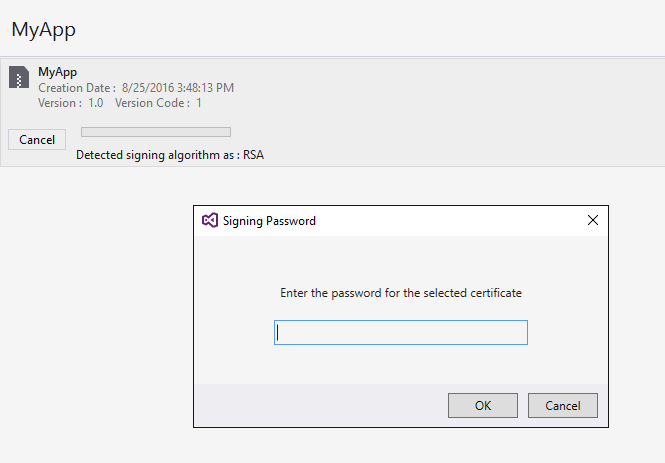Focus the certificate password input field
Viewport: 665px width, 463px height.
click(x=400, y=333)
